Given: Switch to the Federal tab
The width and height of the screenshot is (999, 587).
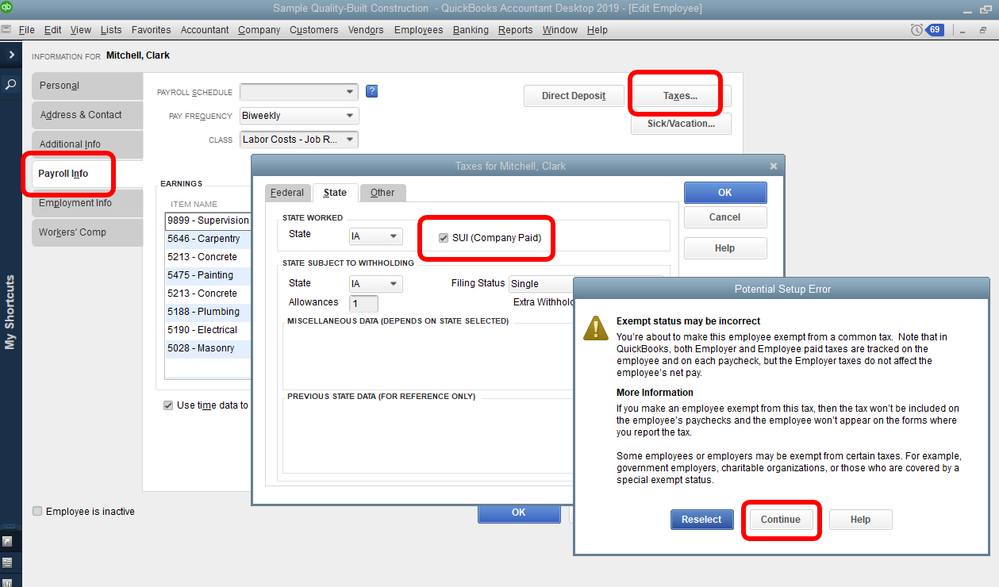Looking at the screenshot, I should (x=287, y=192).
